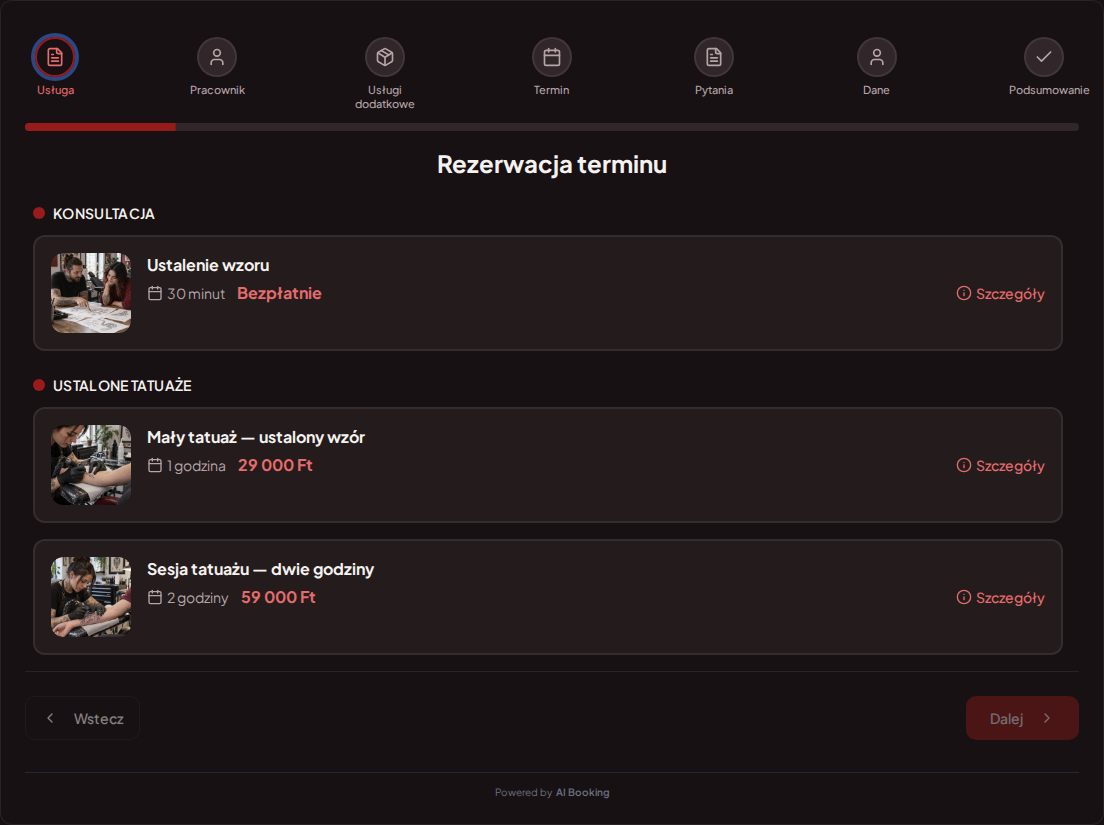This screenshot has height=825, width=1104.
Task: Choose the Ustalenie wzoru service title
Action: (208, 265)
